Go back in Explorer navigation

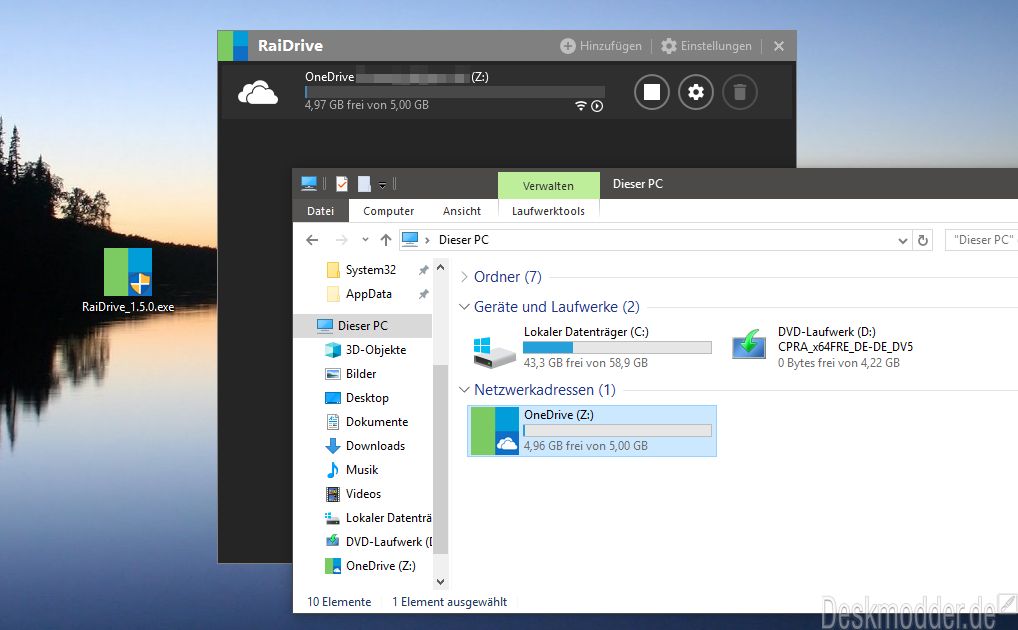click(312, 240)
